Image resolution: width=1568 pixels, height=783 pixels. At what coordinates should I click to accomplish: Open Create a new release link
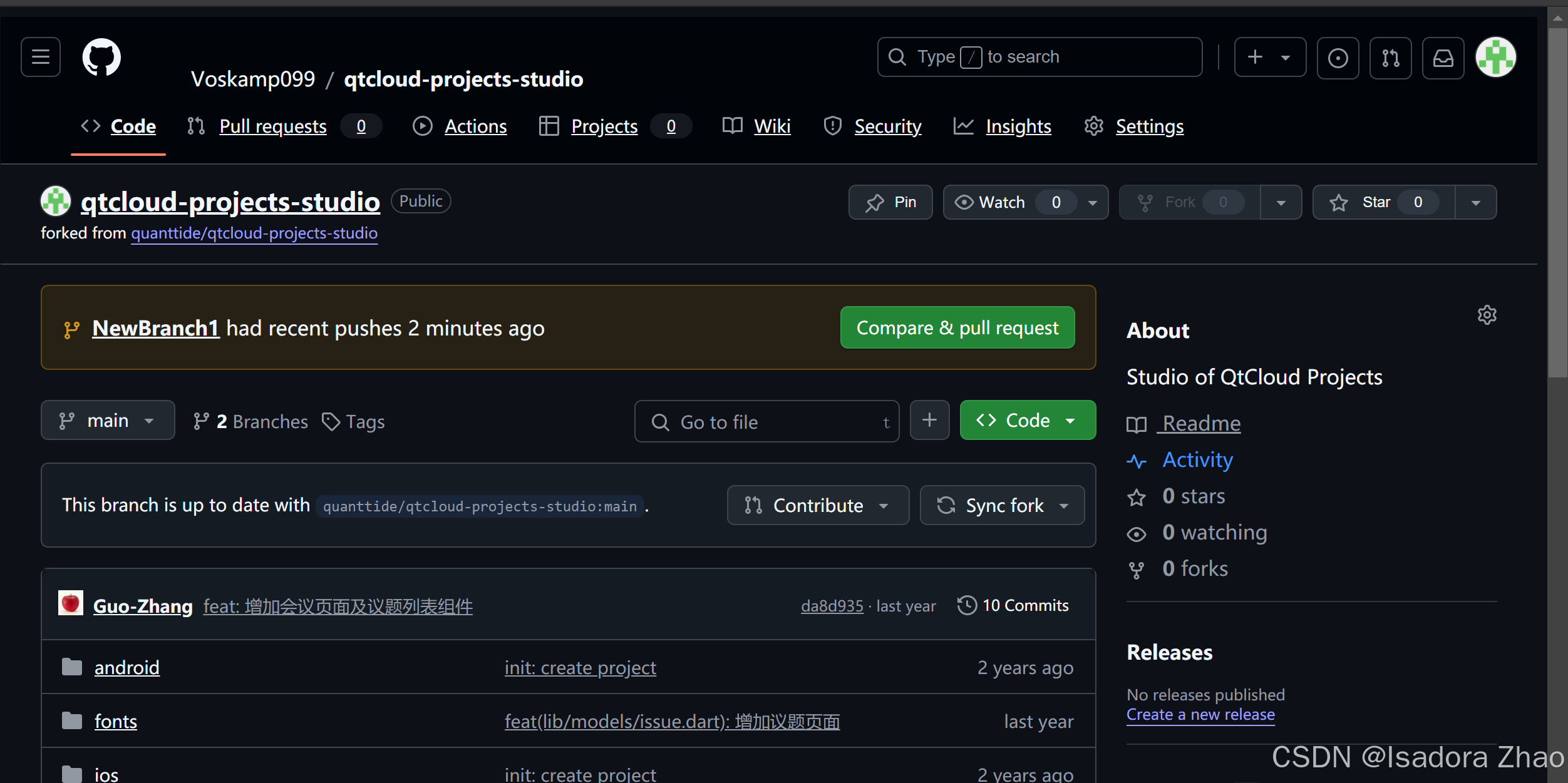tap(1200, 714)
